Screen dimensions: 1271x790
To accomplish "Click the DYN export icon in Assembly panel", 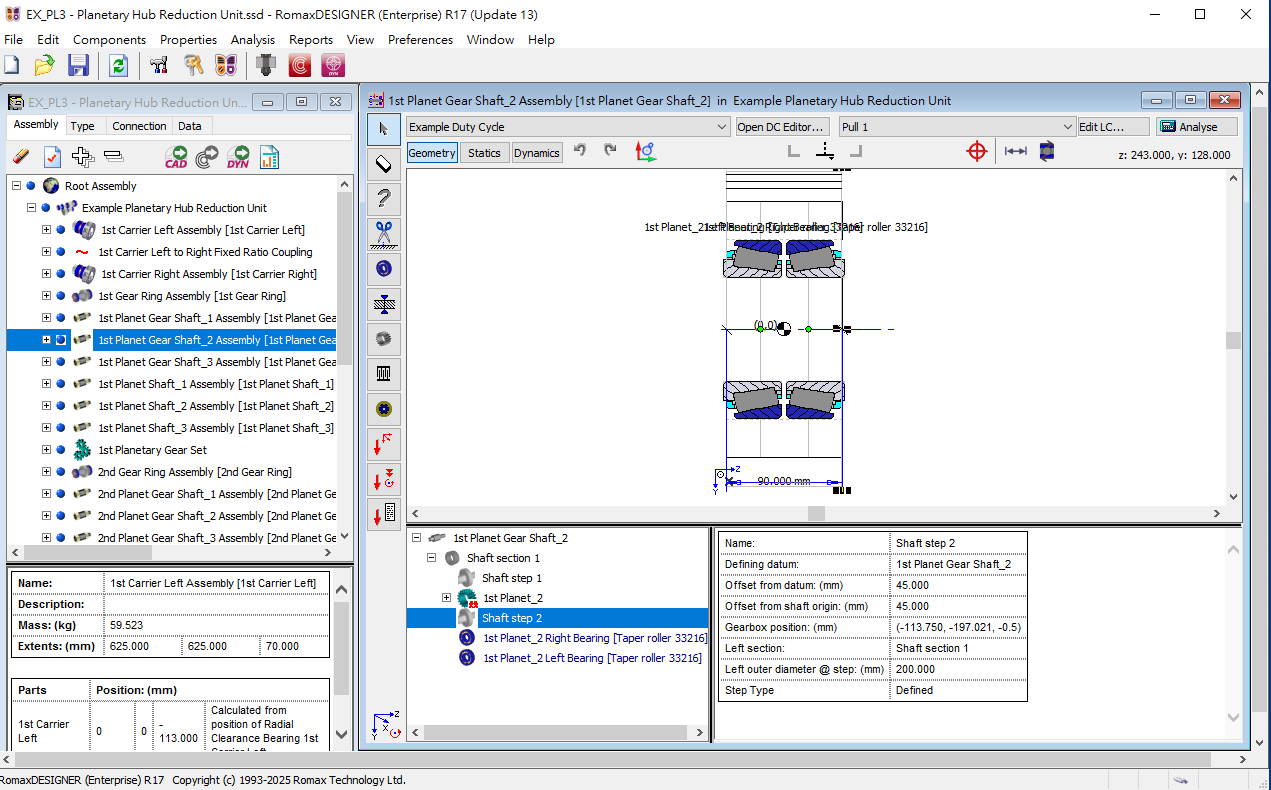I will point(238,156).
